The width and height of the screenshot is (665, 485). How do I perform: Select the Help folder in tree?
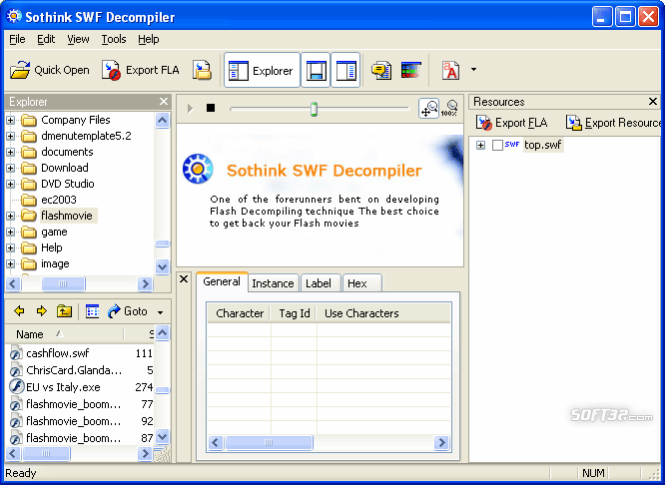pos(52,248)
